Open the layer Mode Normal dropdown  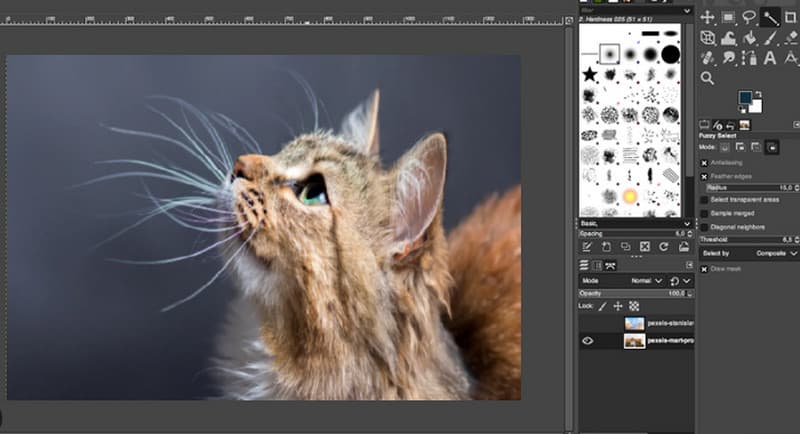pyautogui.click(x=646, y=281)
